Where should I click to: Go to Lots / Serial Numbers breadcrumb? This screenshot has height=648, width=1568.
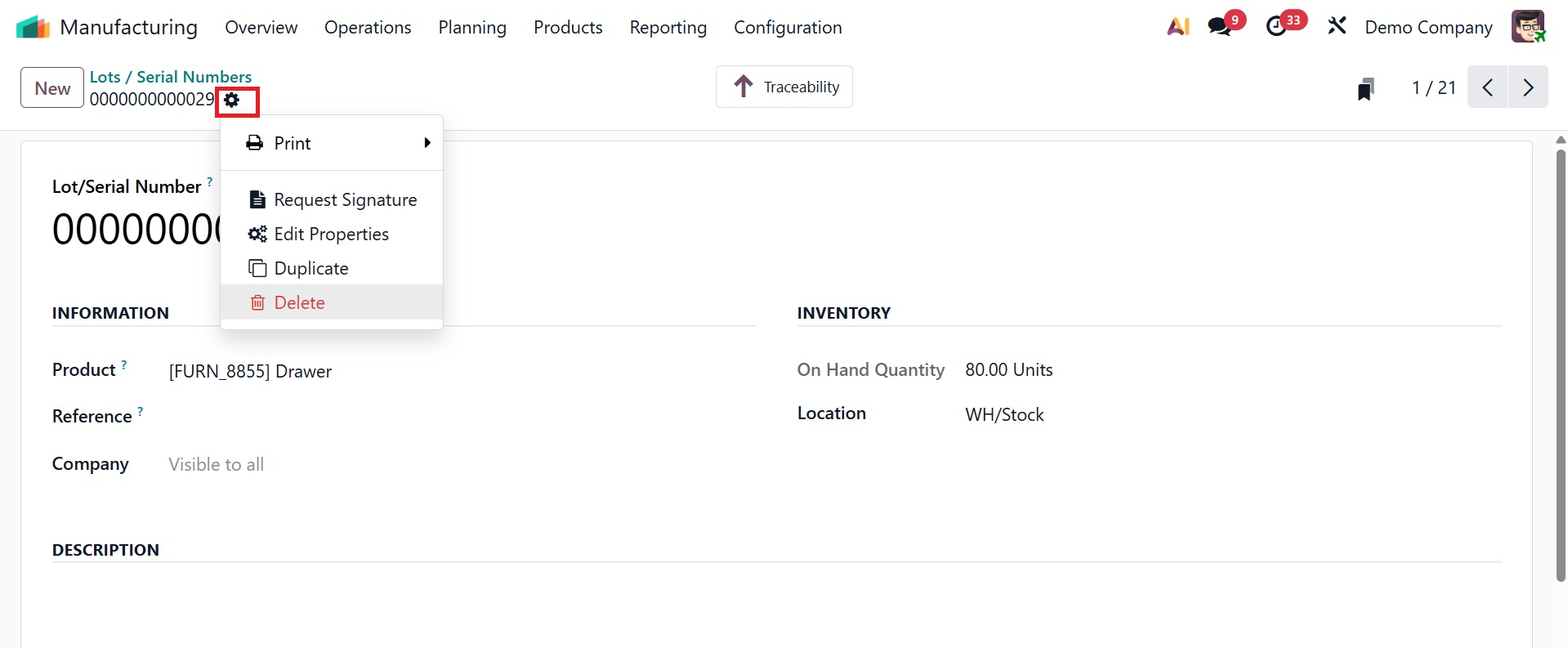(x=170, y=77)
